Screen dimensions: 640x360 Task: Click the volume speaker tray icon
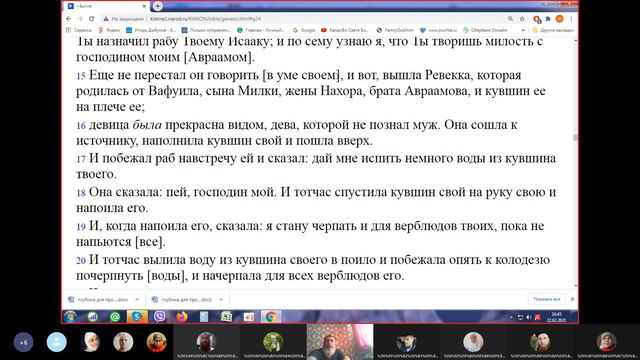click(529, 317)
